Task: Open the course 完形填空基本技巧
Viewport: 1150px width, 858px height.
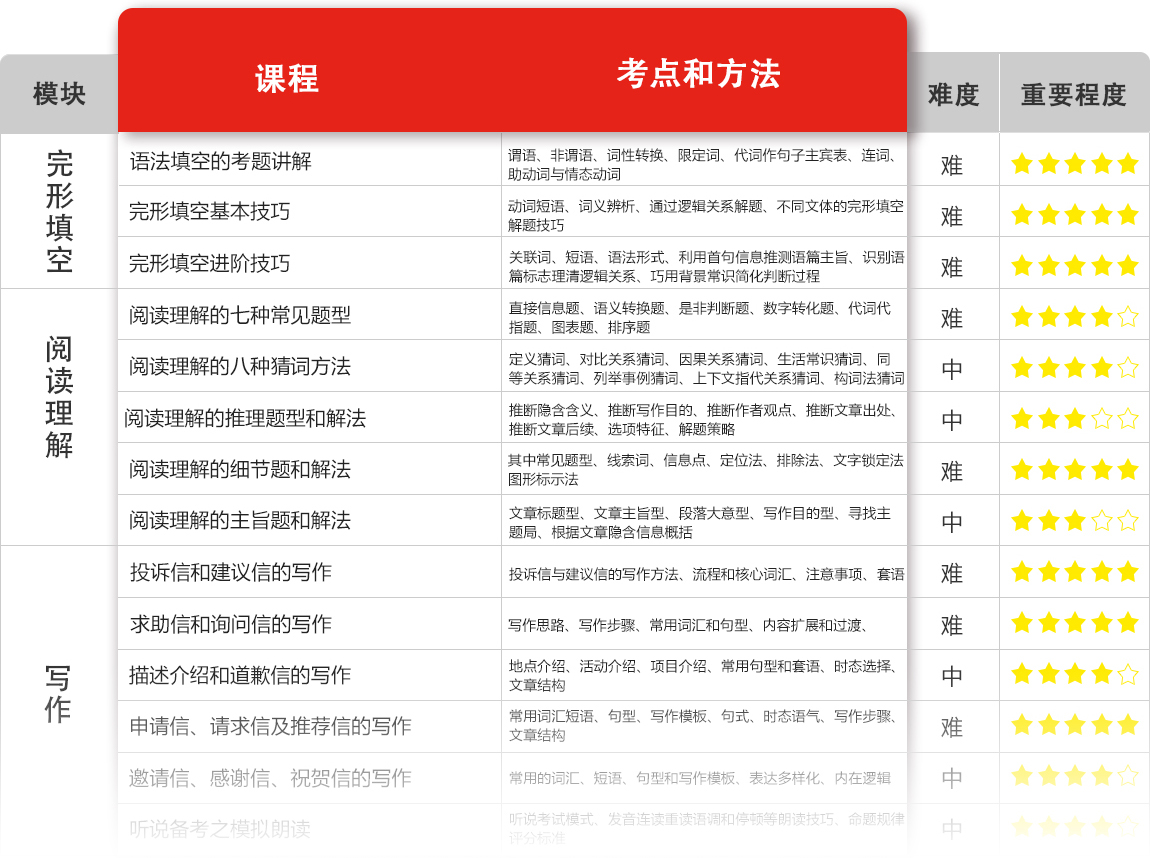Action: coord(210,211)
